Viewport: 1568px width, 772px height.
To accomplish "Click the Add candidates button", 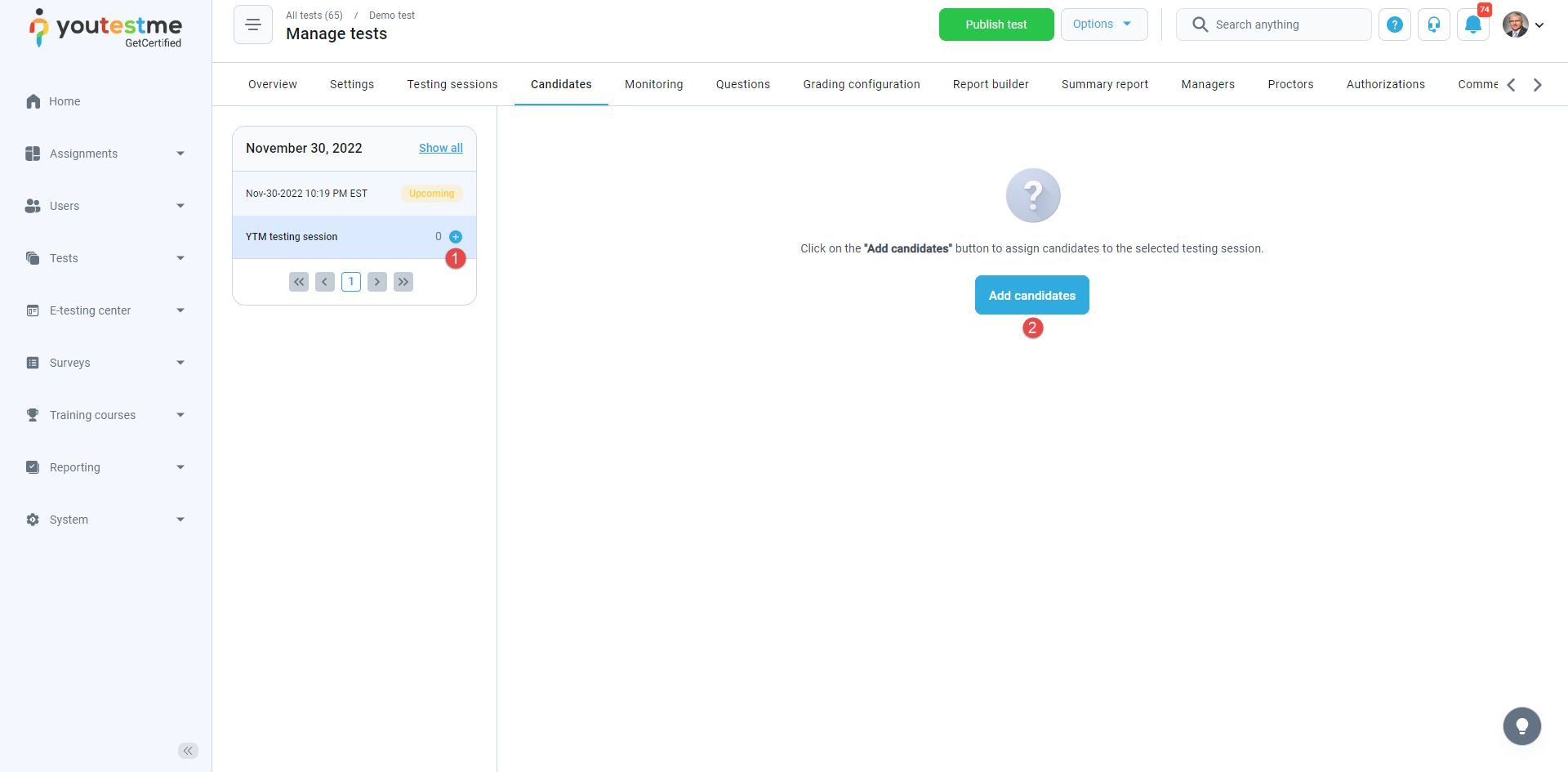I will [x=1031, y=295].
